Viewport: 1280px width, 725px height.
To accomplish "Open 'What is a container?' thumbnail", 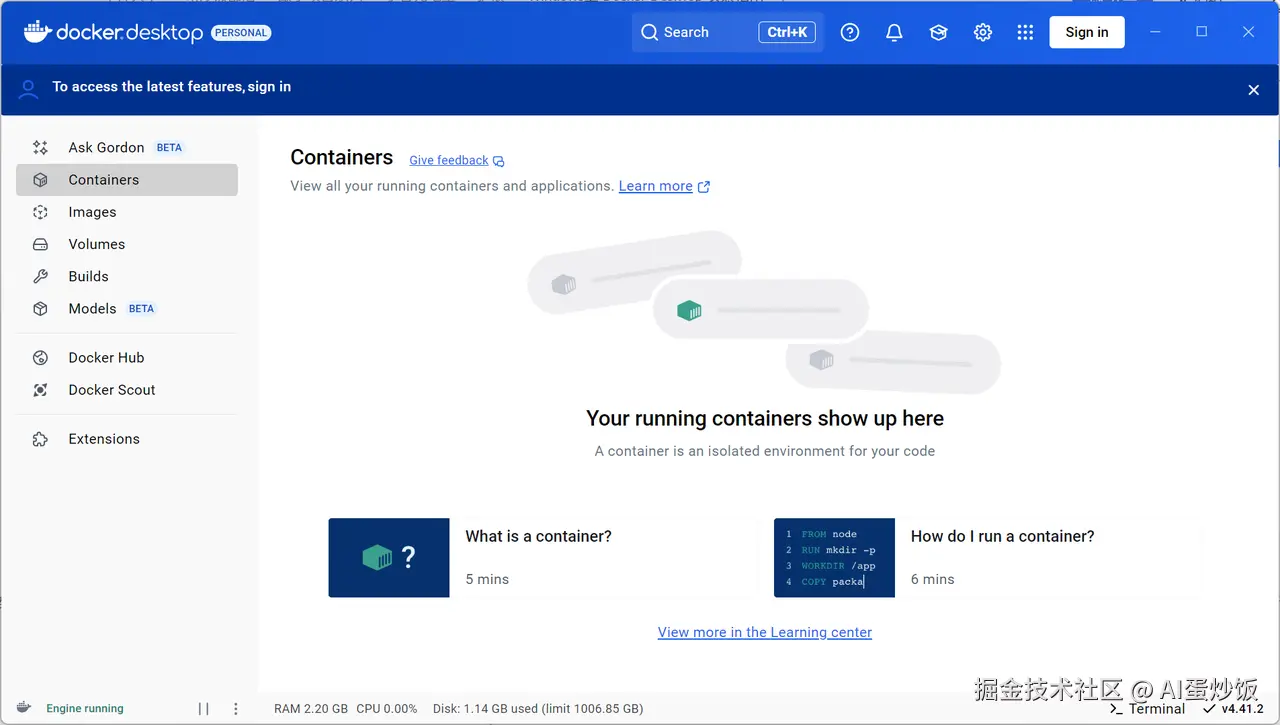I will (x=389, y=558).
